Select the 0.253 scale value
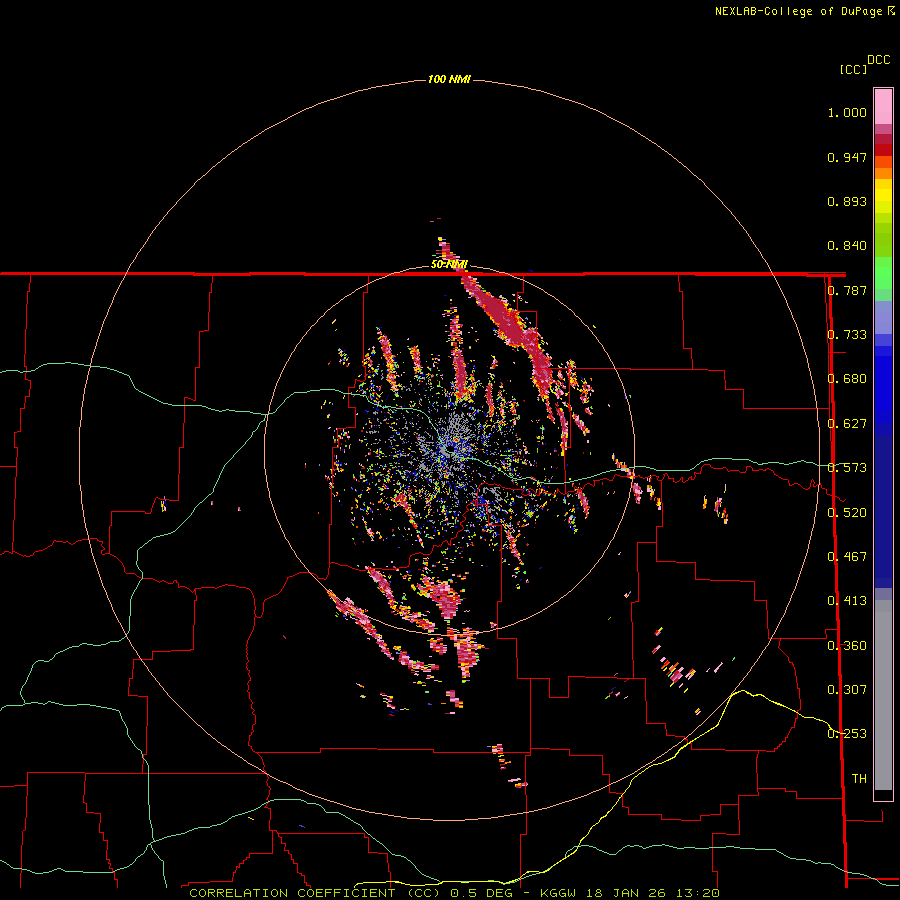Screen dimensions: 900x900 [x=847, y=734]
